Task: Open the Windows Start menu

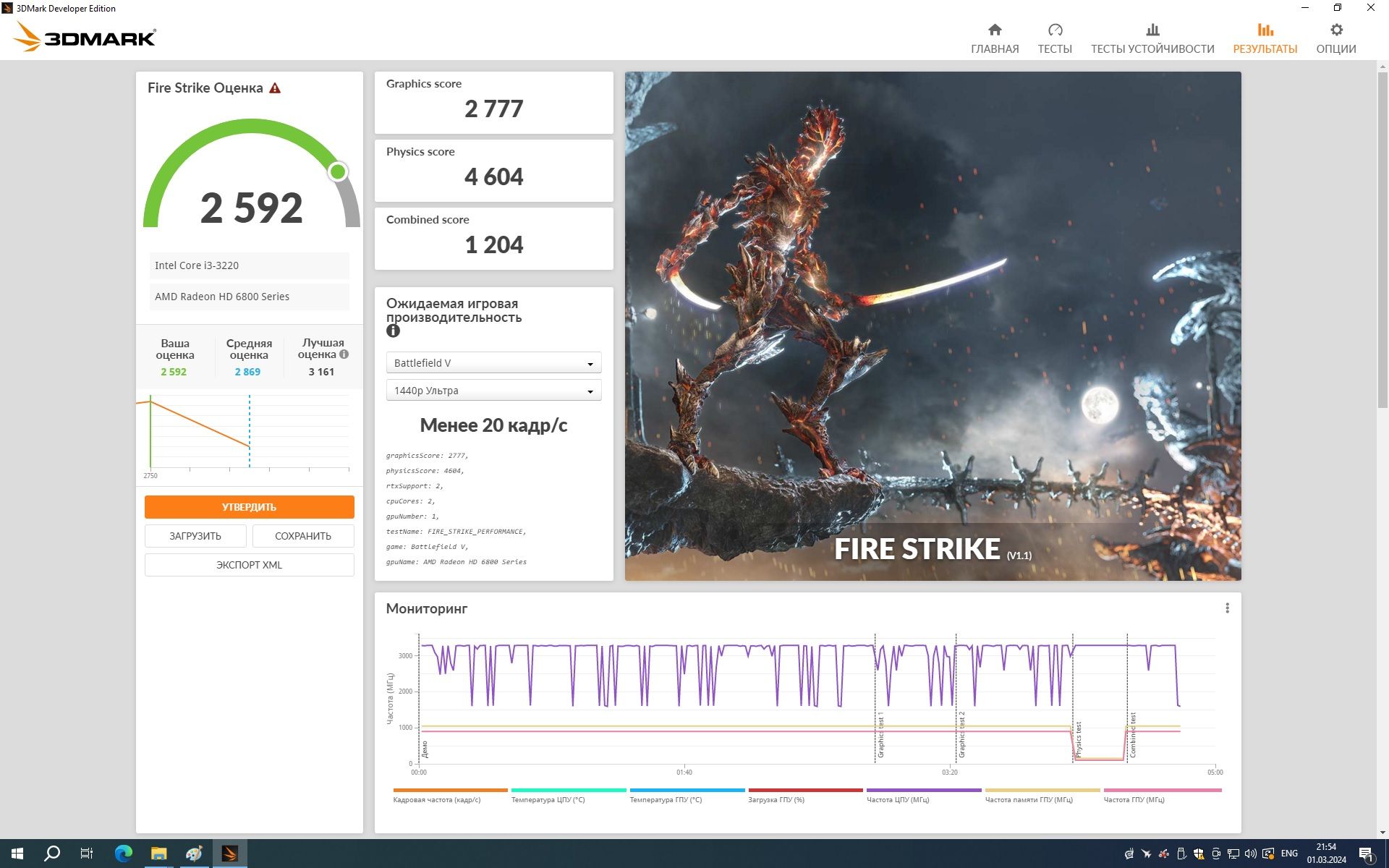Action: (x=17, y=854)
